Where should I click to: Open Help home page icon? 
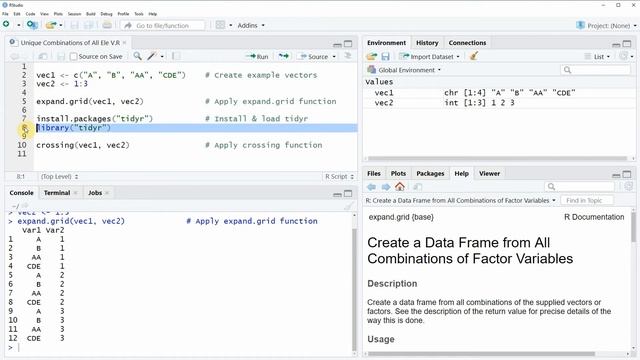[400, 187]
